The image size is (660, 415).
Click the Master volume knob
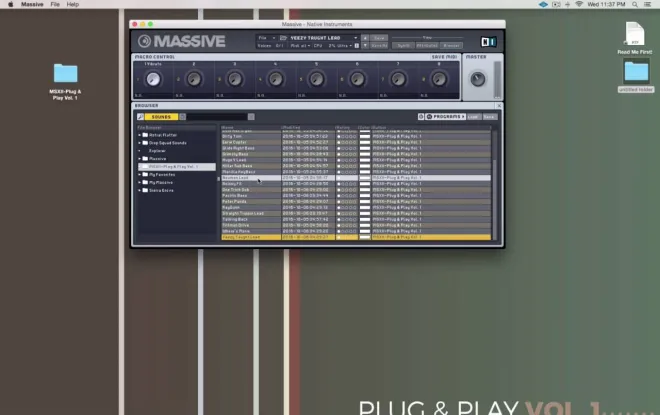[477, 79]
